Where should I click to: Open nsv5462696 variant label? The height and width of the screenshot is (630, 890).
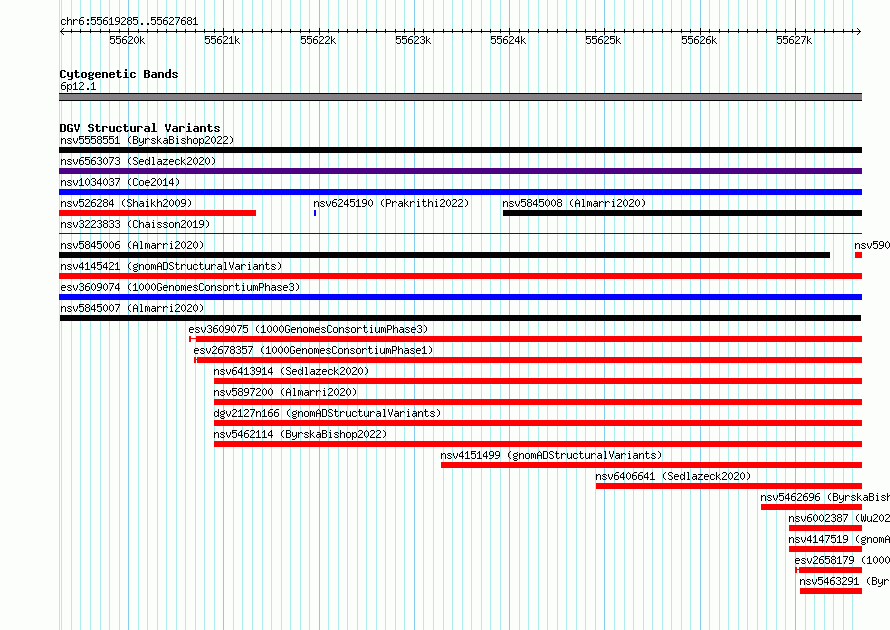[x=825, y=497]
